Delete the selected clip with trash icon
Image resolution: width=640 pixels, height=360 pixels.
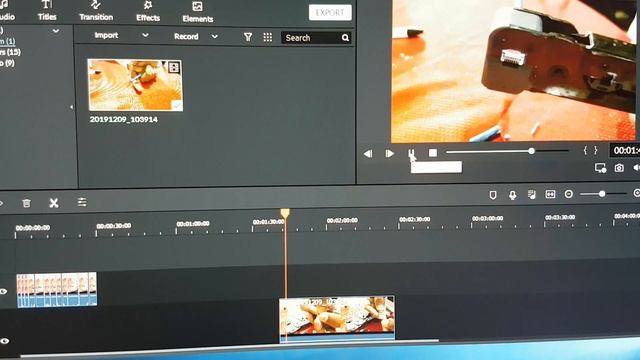click(x=27, y=203)
